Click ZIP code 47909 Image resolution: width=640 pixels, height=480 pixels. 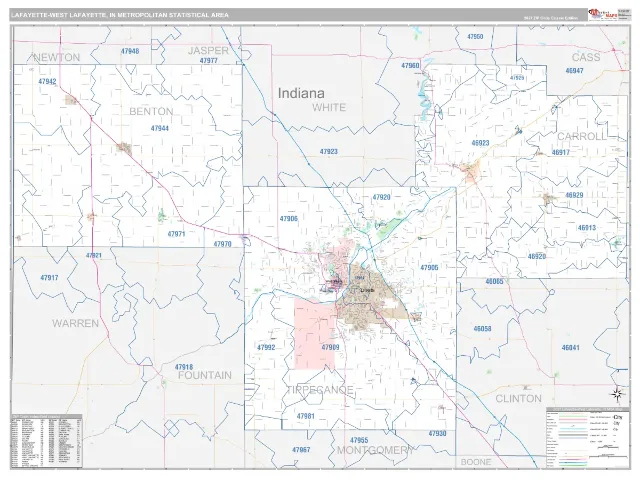point(330,348)
